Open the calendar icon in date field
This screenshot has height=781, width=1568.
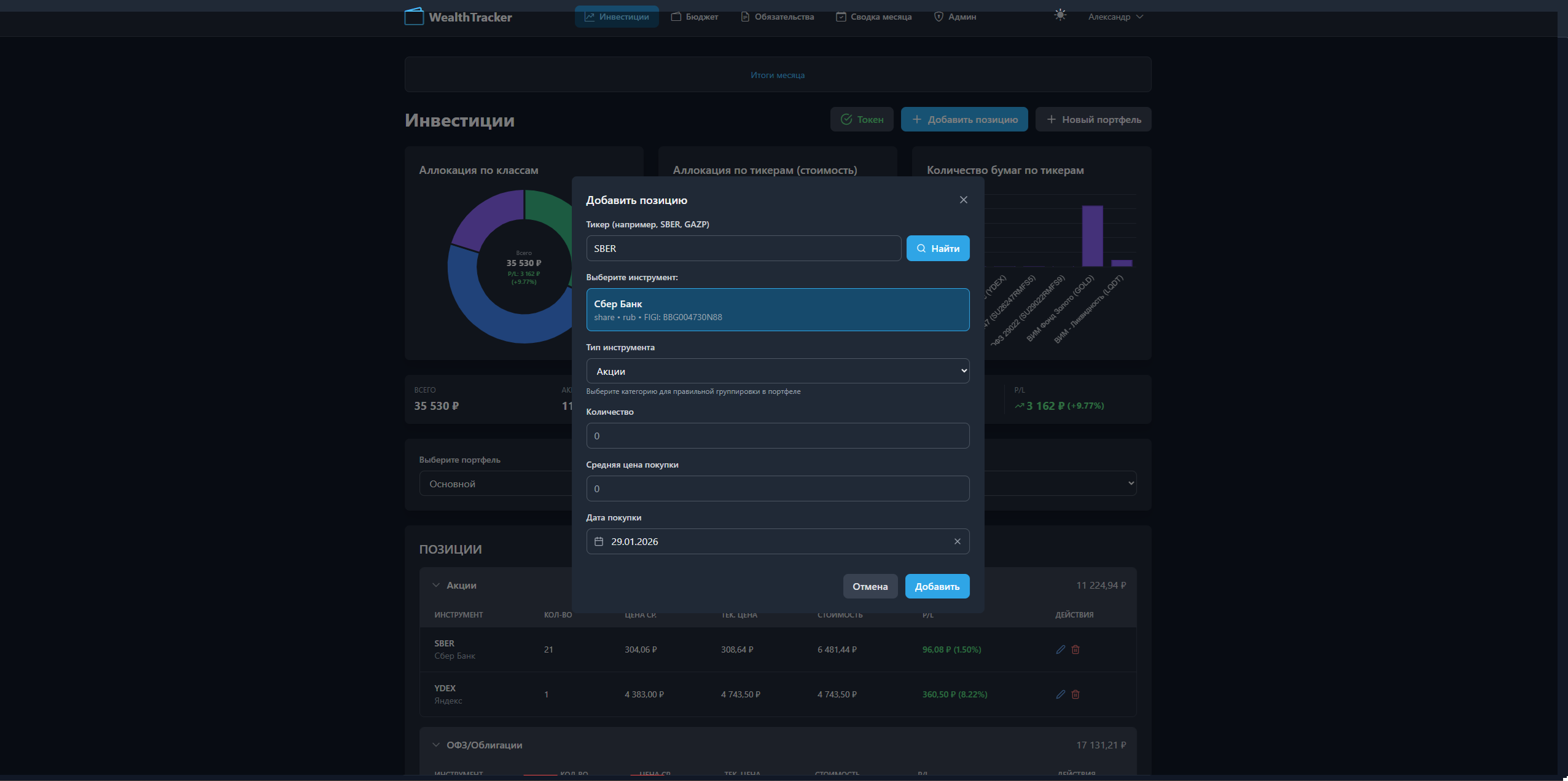pos(599,541)
